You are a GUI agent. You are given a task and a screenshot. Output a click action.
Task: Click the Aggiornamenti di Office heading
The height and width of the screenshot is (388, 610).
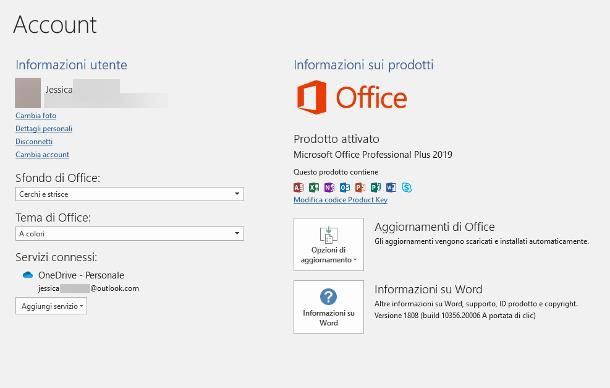(435, 227)
